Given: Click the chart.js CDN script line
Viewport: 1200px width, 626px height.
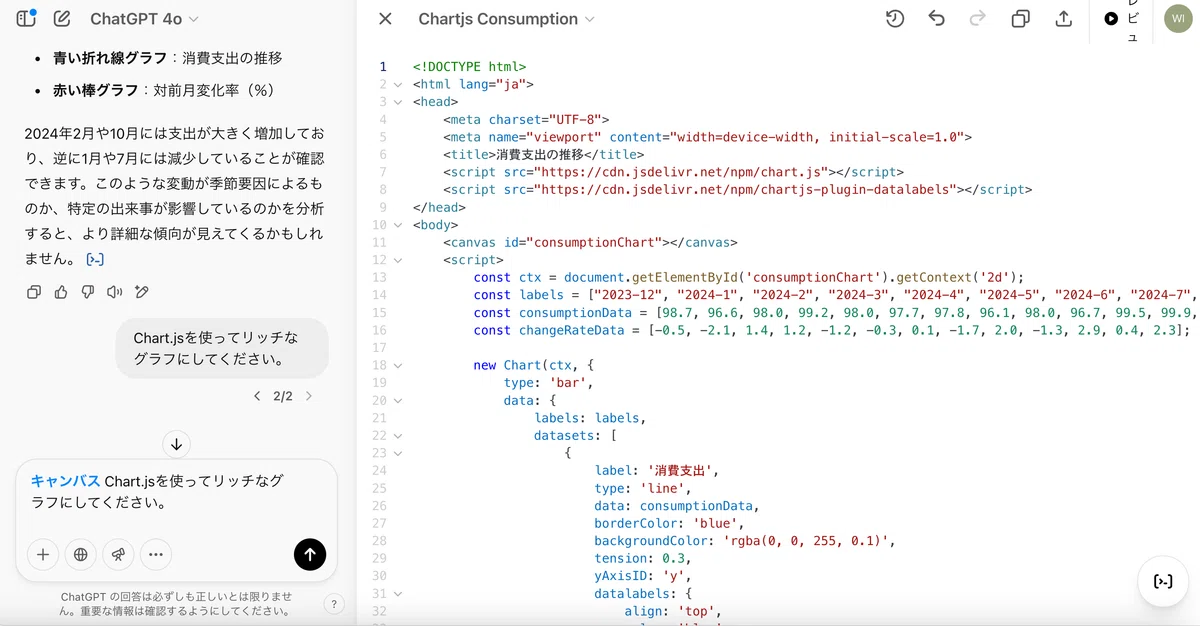Looking at the screenshot, I should (x=673, y=172).
